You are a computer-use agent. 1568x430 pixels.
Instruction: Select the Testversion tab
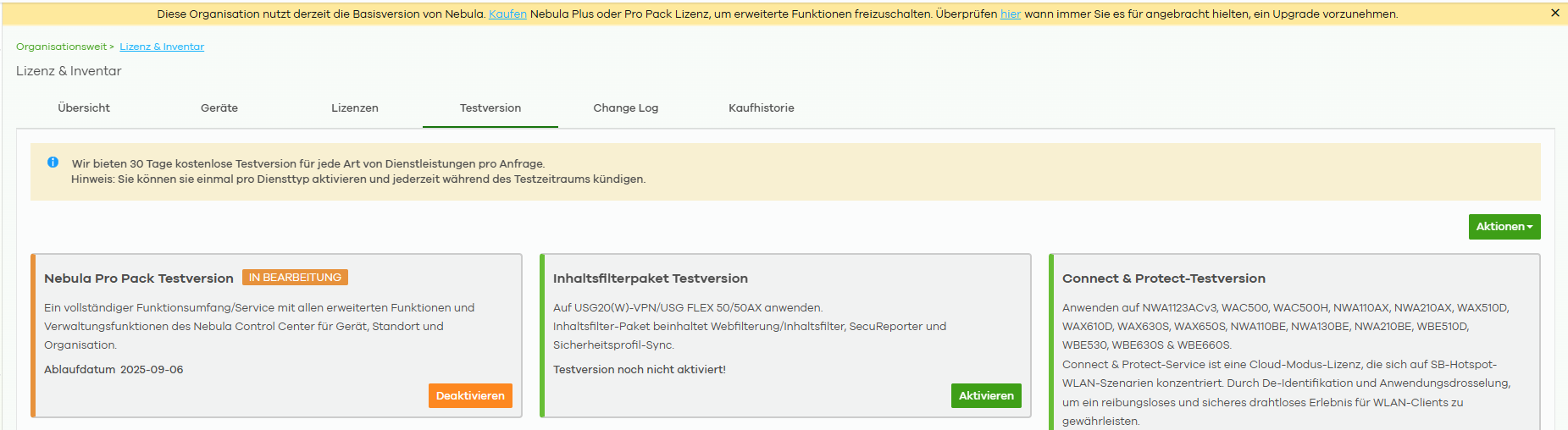pyautogui.click(x=490, y=108)
